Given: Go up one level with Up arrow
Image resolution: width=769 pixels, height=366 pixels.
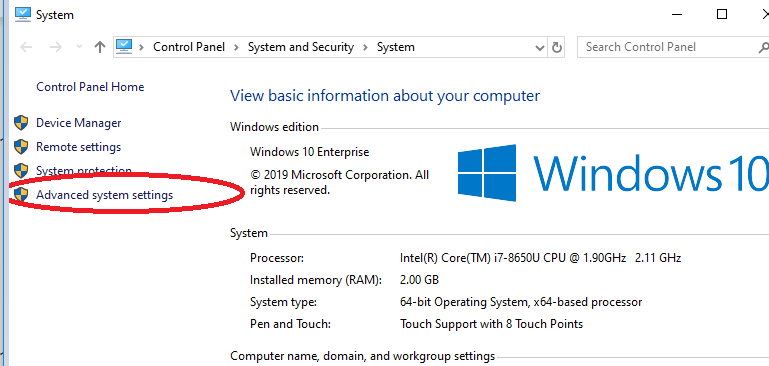Looking at the screenshot, I should pyautogui.click(x=100, y=47).
